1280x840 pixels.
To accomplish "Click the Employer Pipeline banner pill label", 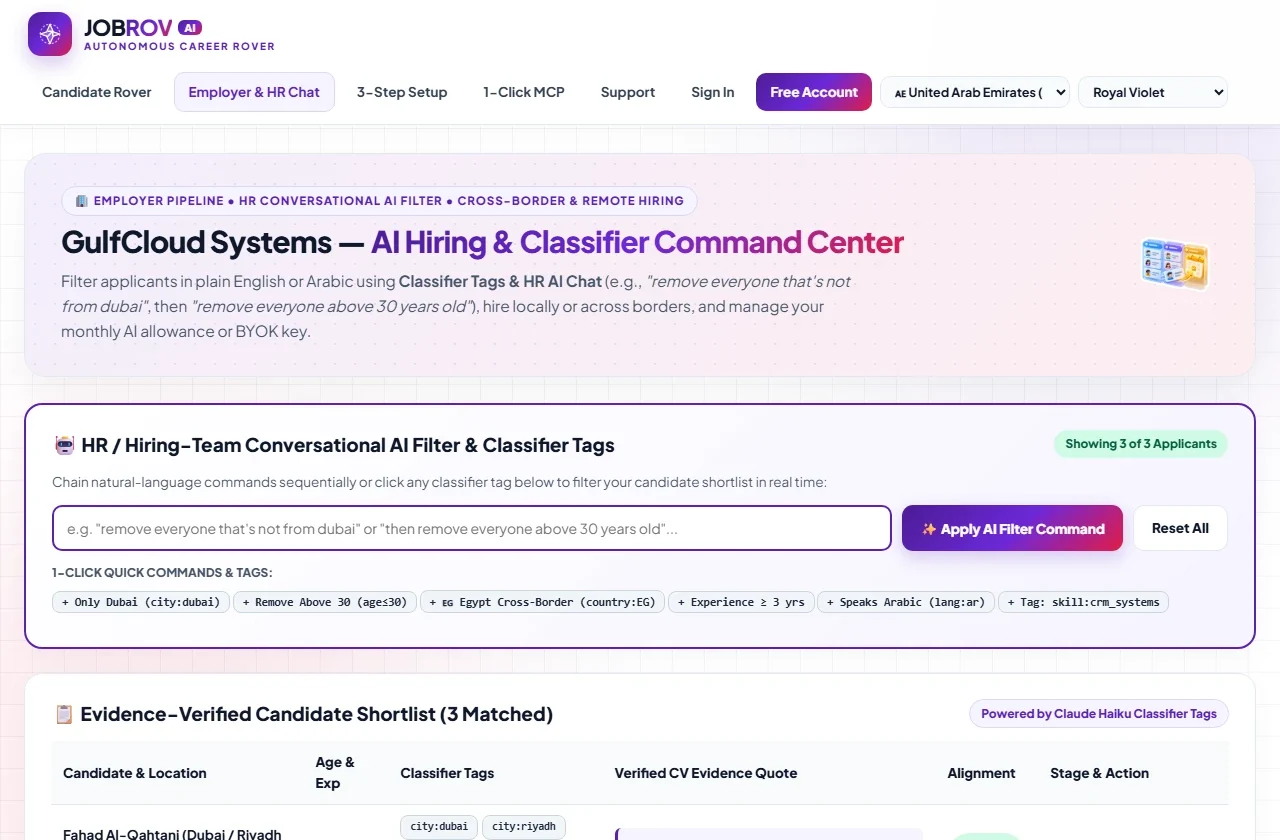I will (x=379, y=201).
